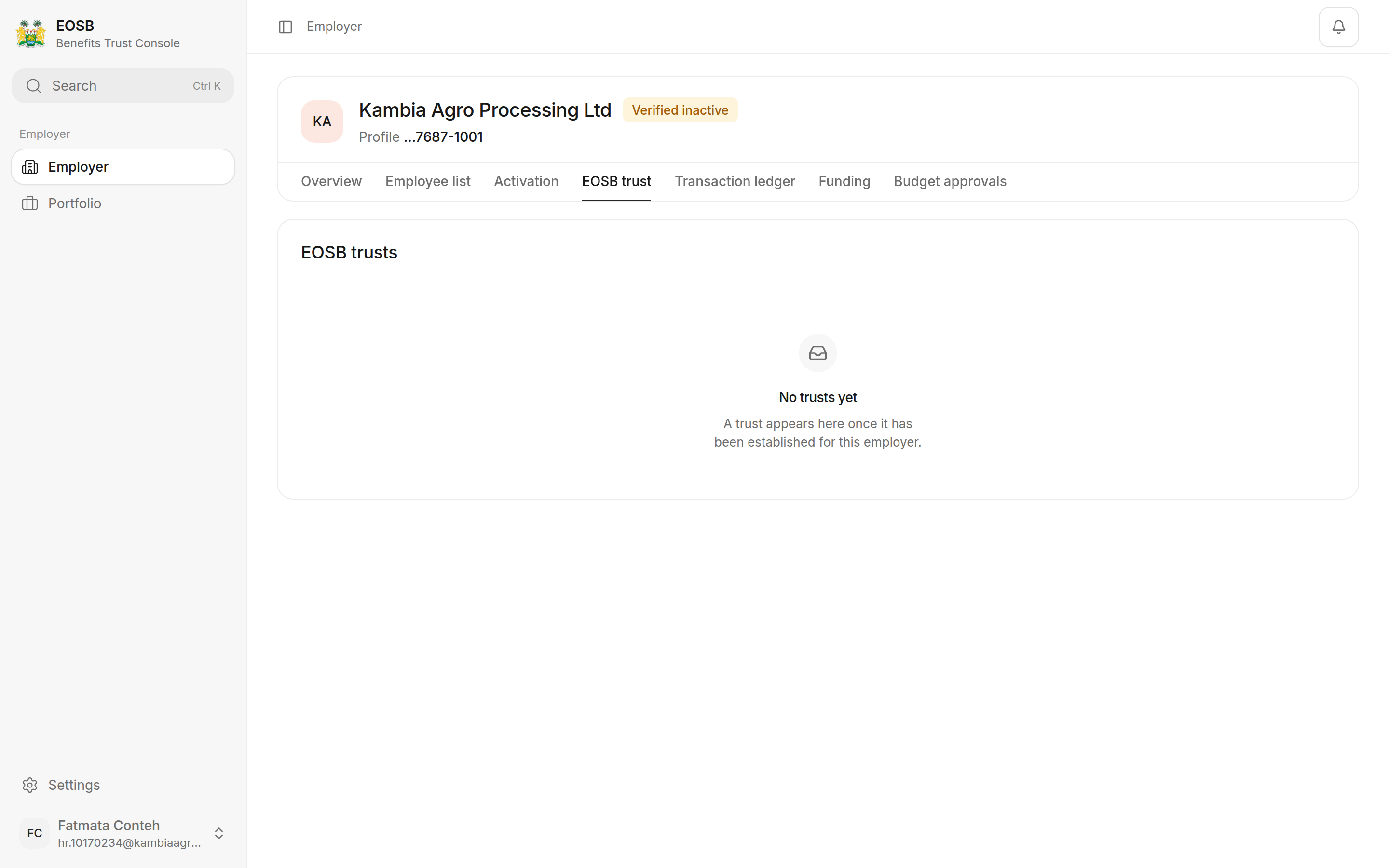
Task: Click the Portfolio briefcase icon
Action: coord(30,203)
